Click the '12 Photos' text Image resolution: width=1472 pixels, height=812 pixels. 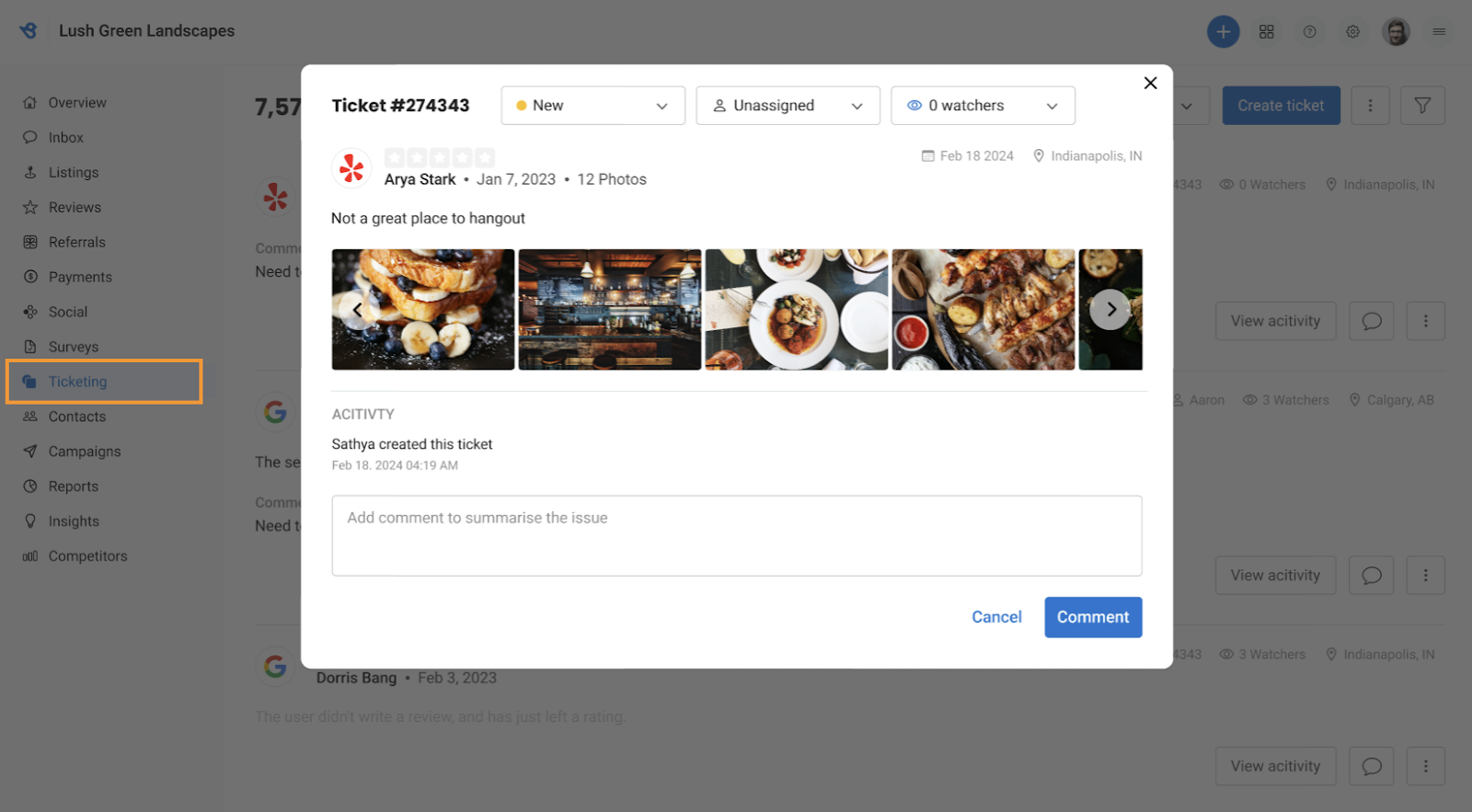pyautogui.click(x=612, y=179)
